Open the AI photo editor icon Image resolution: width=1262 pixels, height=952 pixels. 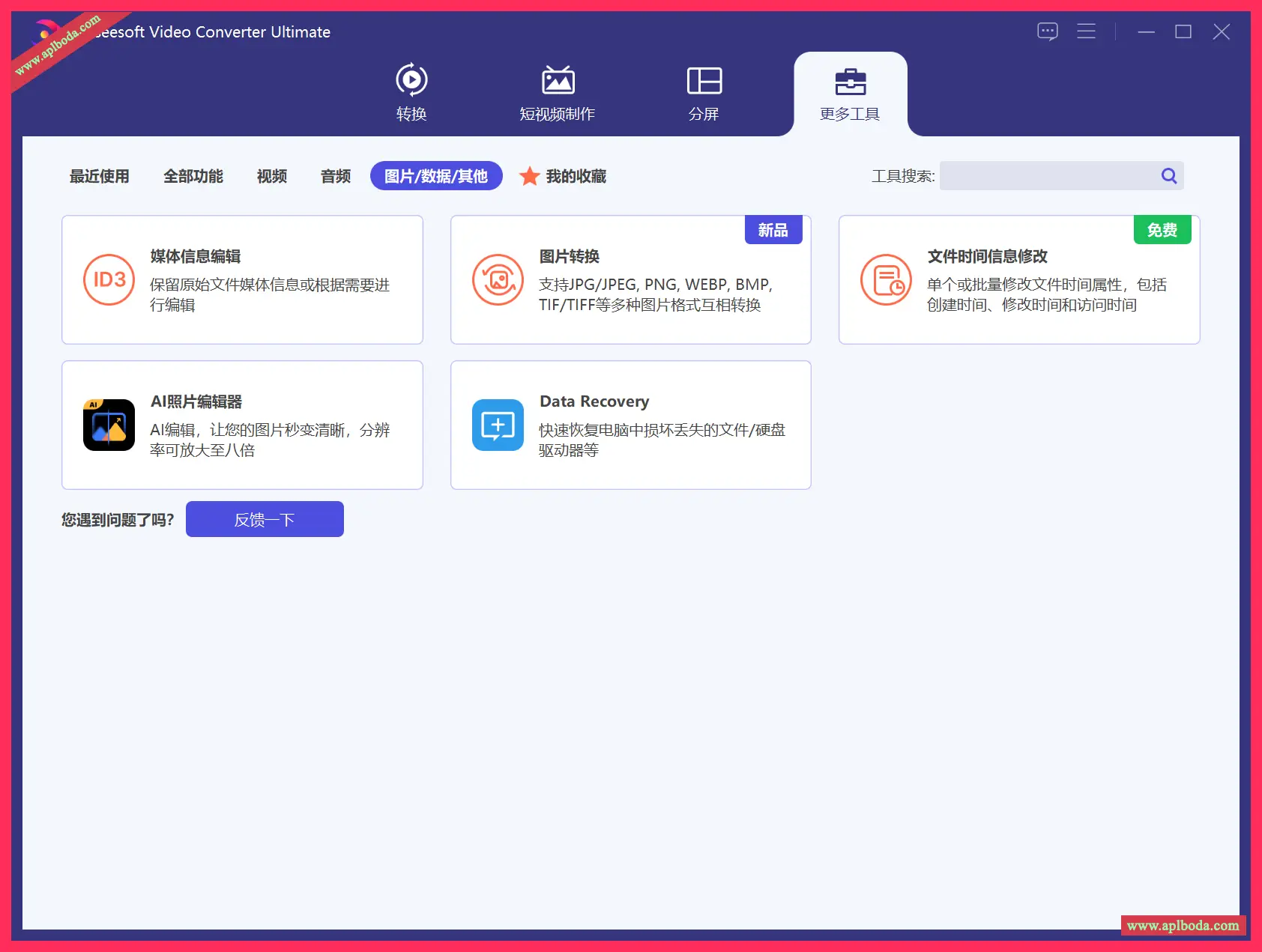pyautogui.click(x=109, y=425)
